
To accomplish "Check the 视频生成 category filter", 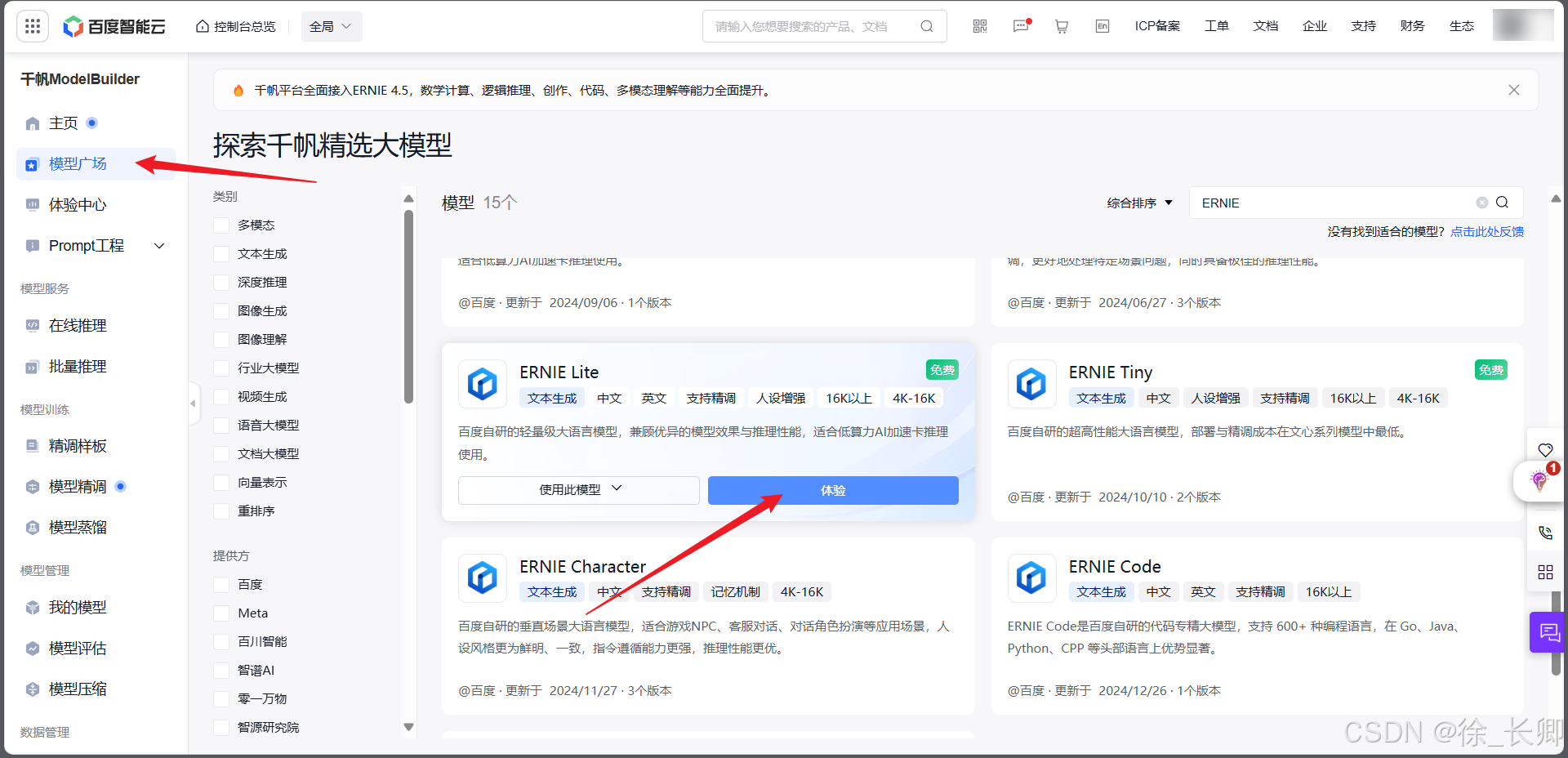I will (x=221, y=397).
